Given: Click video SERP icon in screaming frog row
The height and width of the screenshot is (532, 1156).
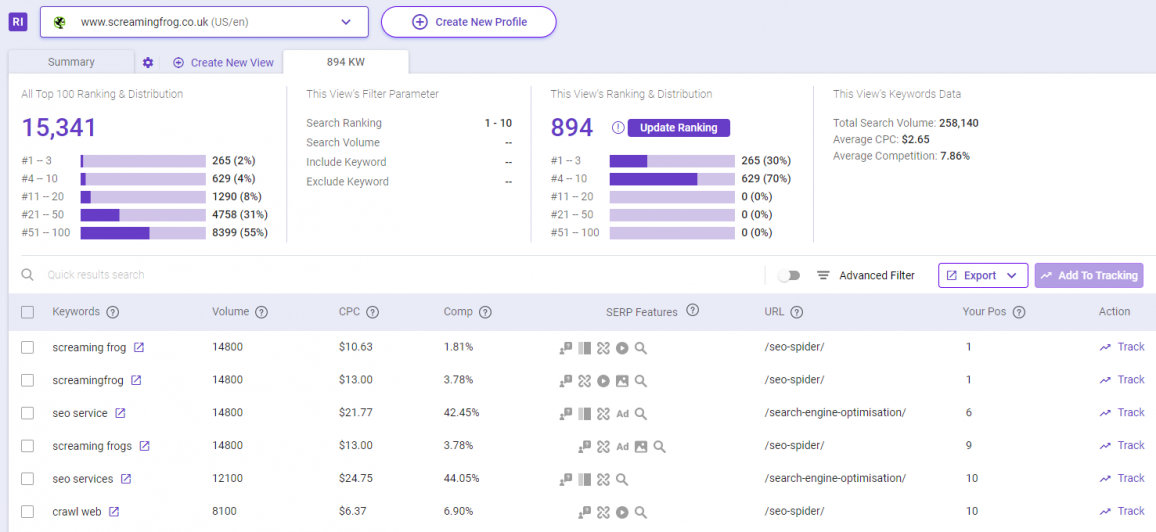Looking at the screenshot, I should point(622,348).
